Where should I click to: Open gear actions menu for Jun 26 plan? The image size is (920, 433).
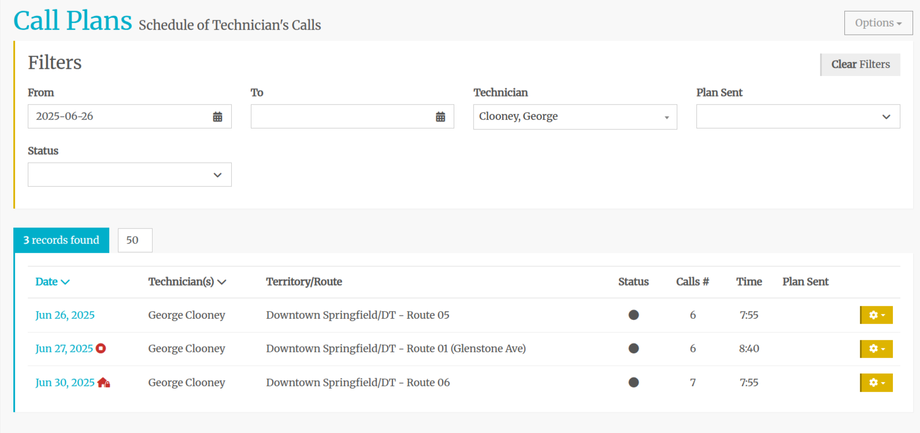(x=876, y=315)
